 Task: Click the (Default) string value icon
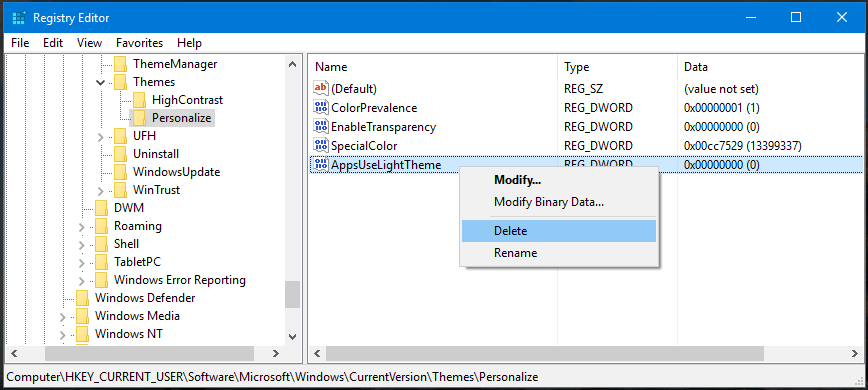pos(321,89)
